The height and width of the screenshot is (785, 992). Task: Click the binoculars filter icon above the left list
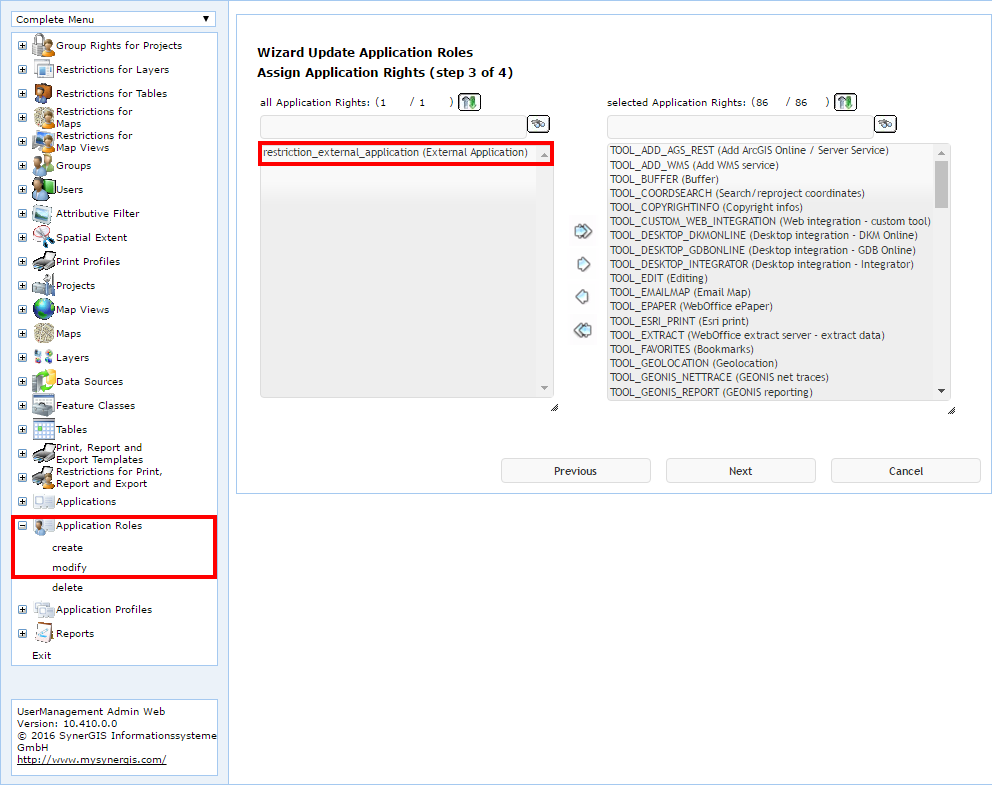point(537,123)
